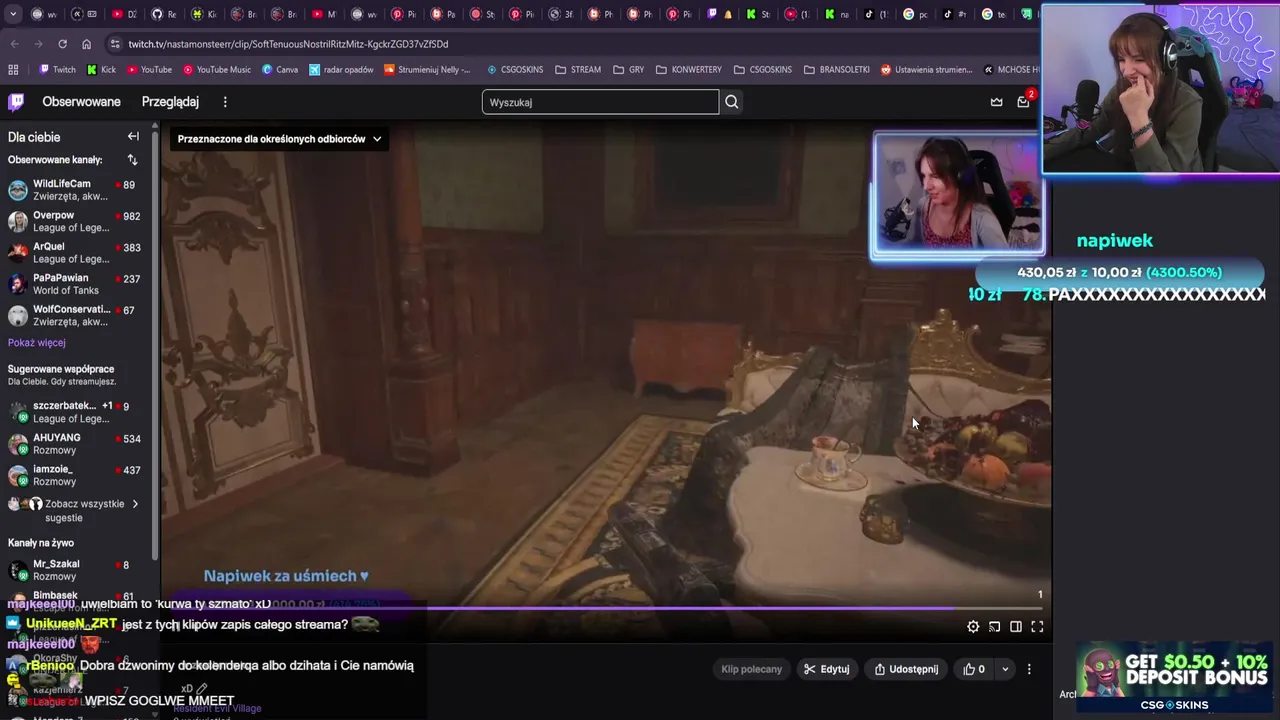Screen dimensions: 1280x720
Task: Open tab search dropdown arrow
Action: 13,14
